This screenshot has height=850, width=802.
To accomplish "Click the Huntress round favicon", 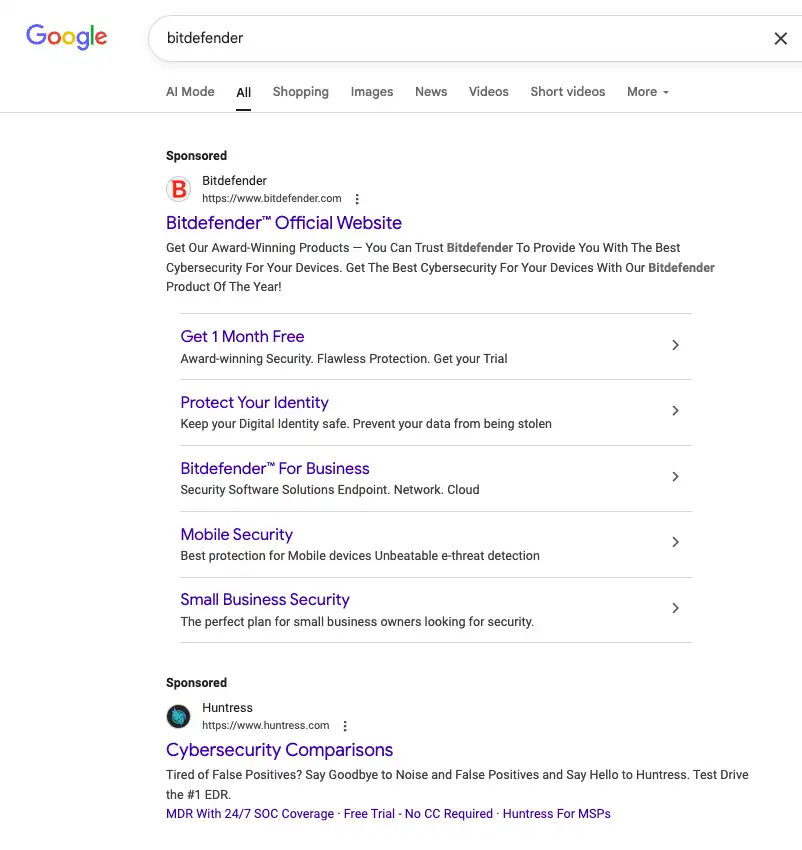I will 178,716.
